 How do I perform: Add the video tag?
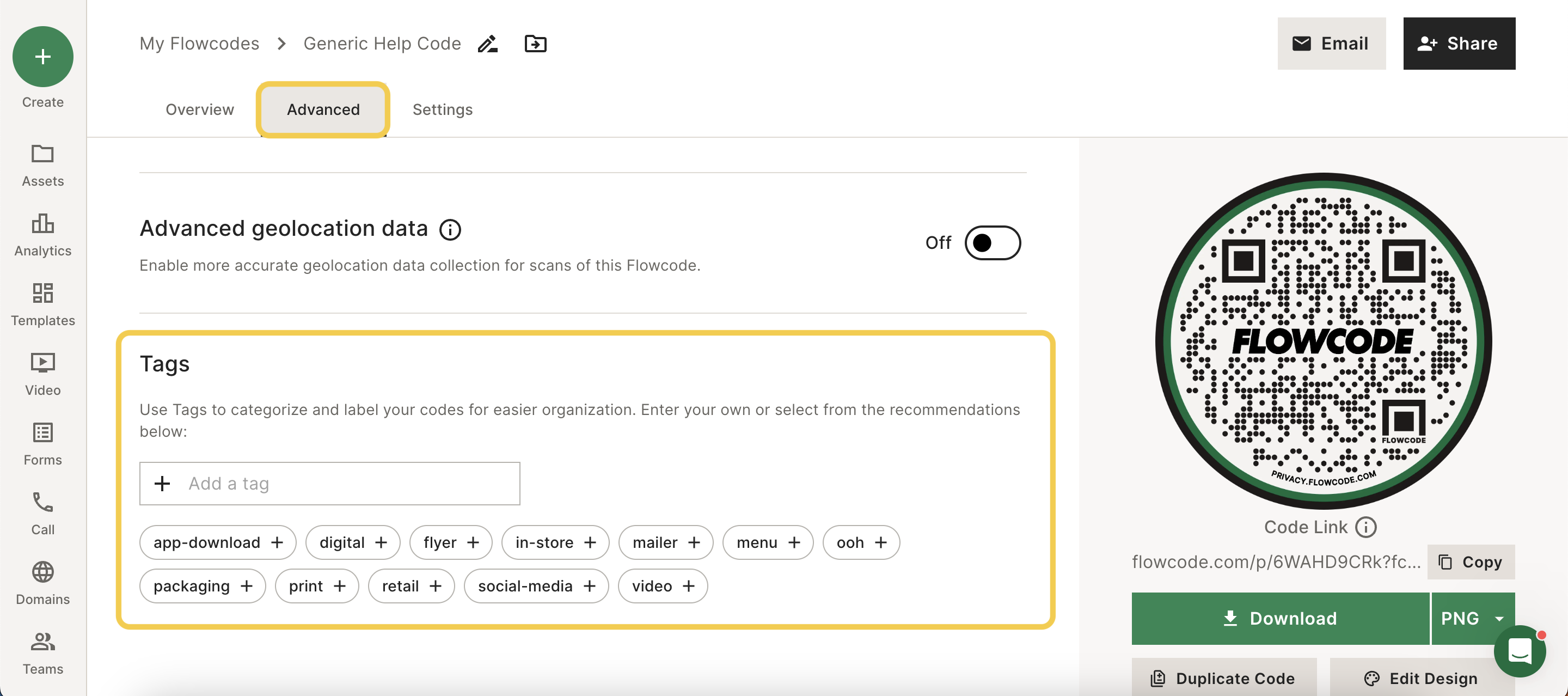click(663, 586)
